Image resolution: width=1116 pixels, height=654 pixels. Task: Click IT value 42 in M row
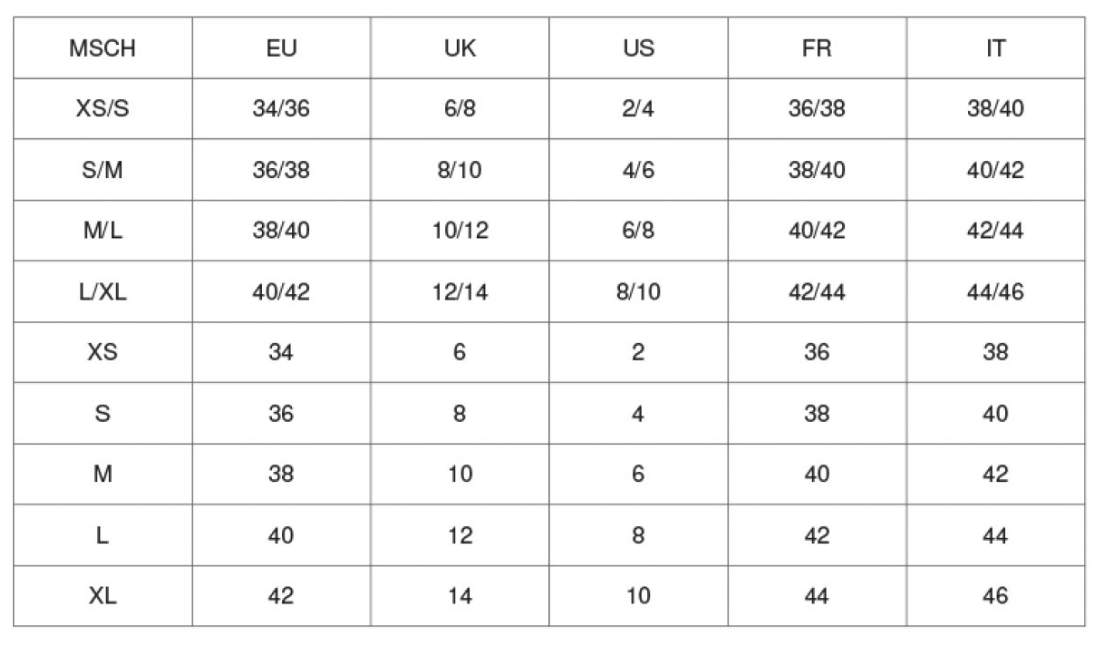click(995, 474)
